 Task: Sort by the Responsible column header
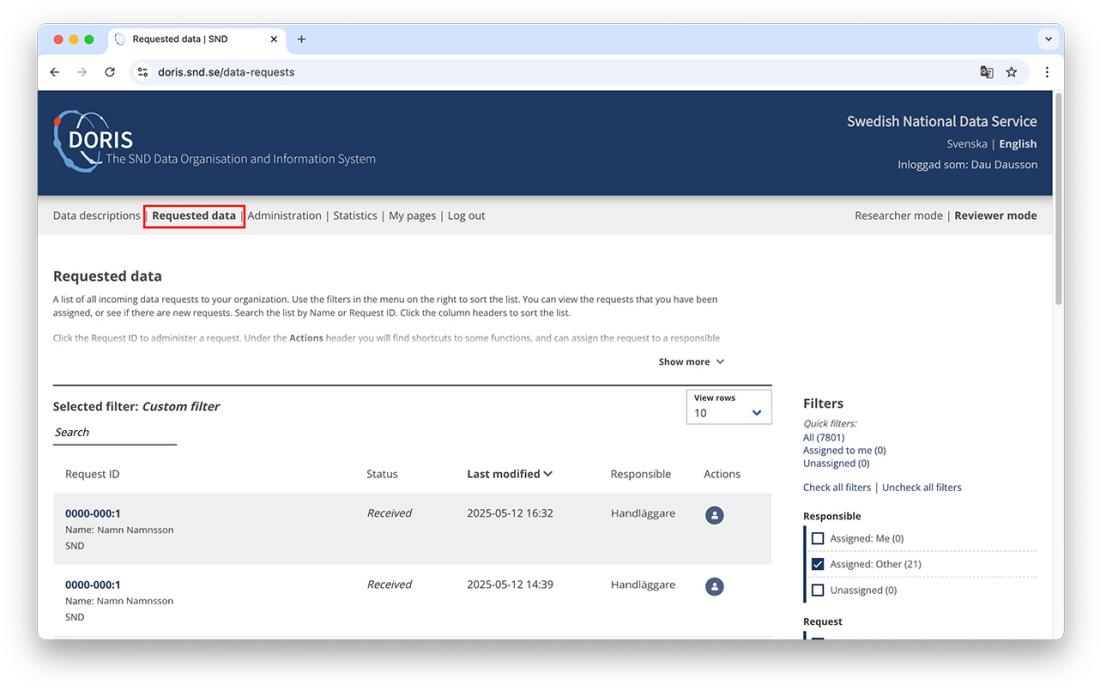tap(640, 474)
